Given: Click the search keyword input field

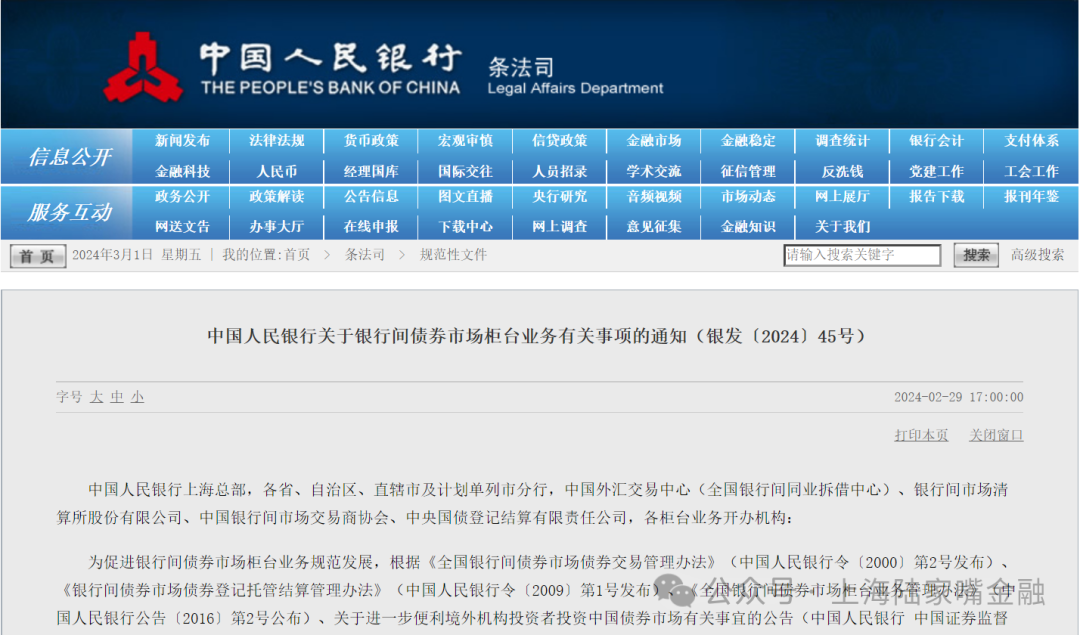Looking at the screenshot, I should coord(862,255).
